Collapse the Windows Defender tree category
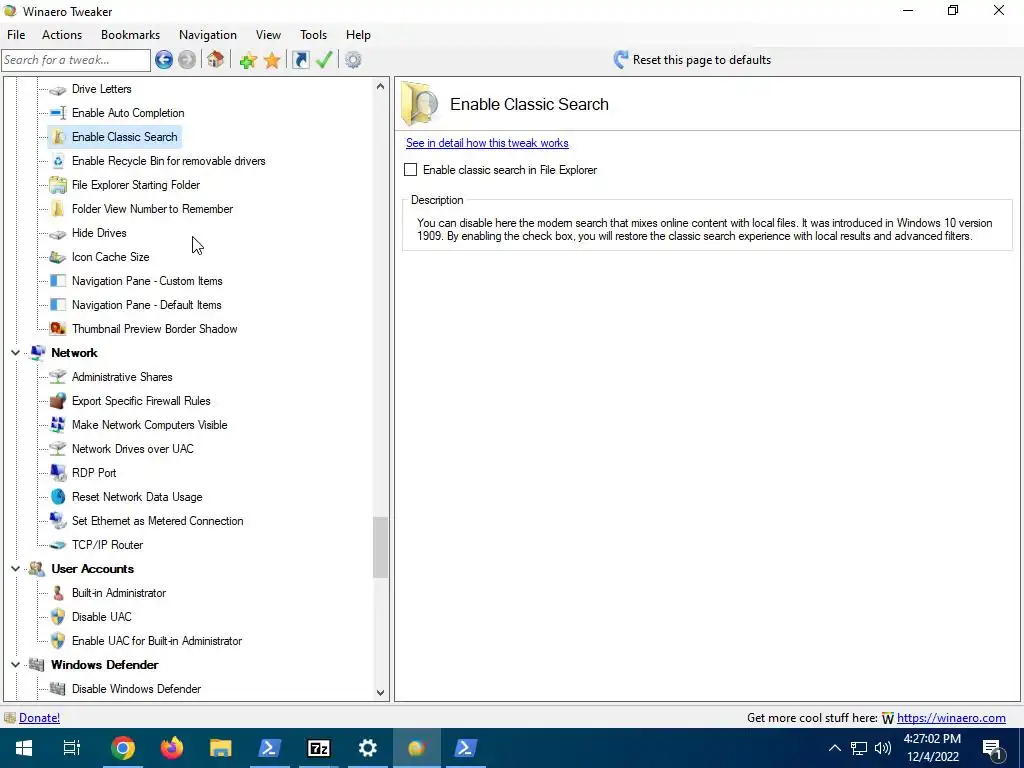This screenshot has height=768, width=1024. click(15, 665)
